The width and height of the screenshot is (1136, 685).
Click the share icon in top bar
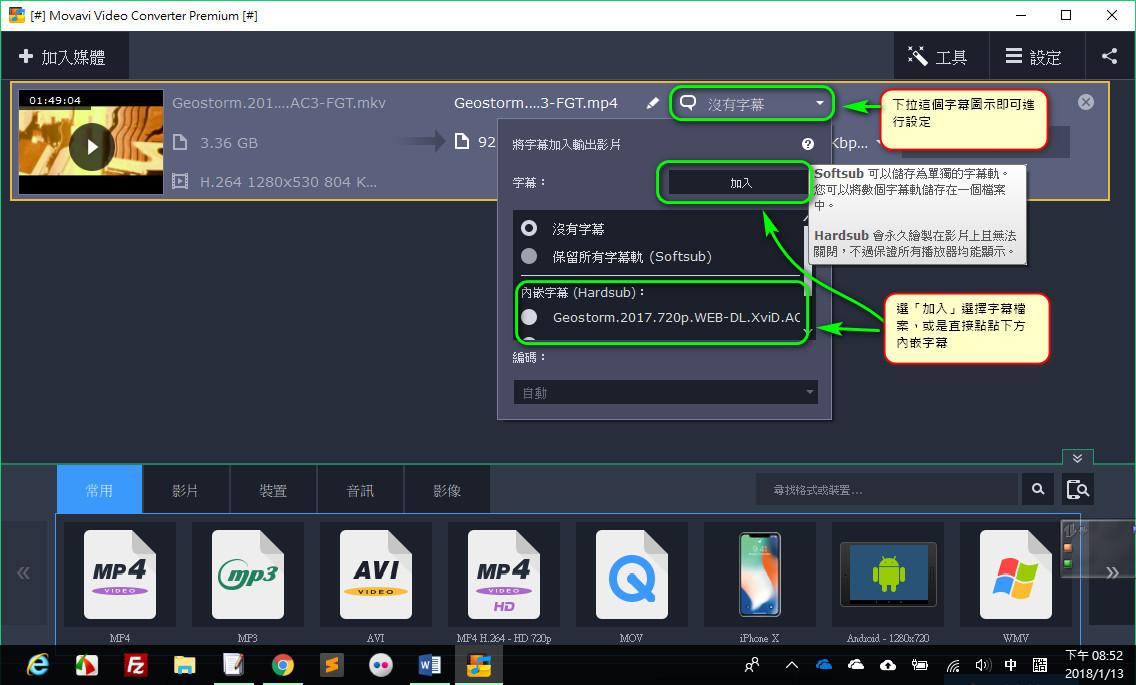(1109, 57)
